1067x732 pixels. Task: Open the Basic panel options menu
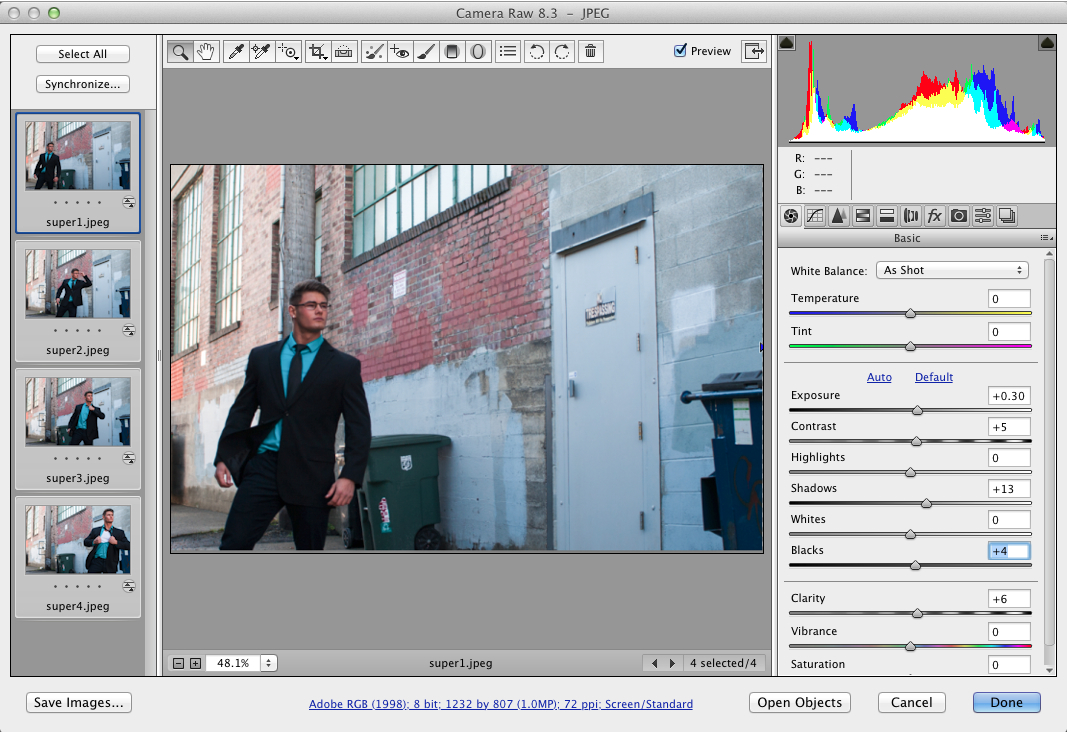1046,238
